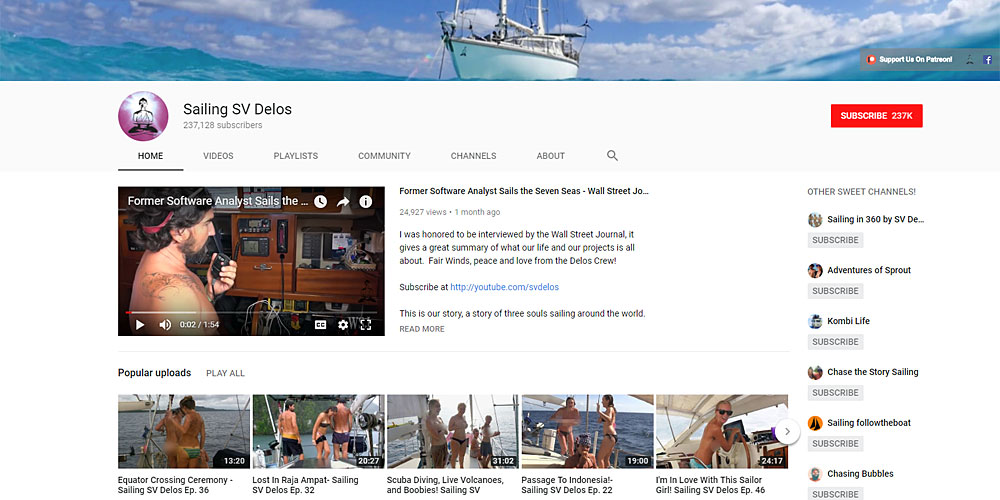
Task: Click the Sailing SV Delos channel avatar
Action: [143, 116]
